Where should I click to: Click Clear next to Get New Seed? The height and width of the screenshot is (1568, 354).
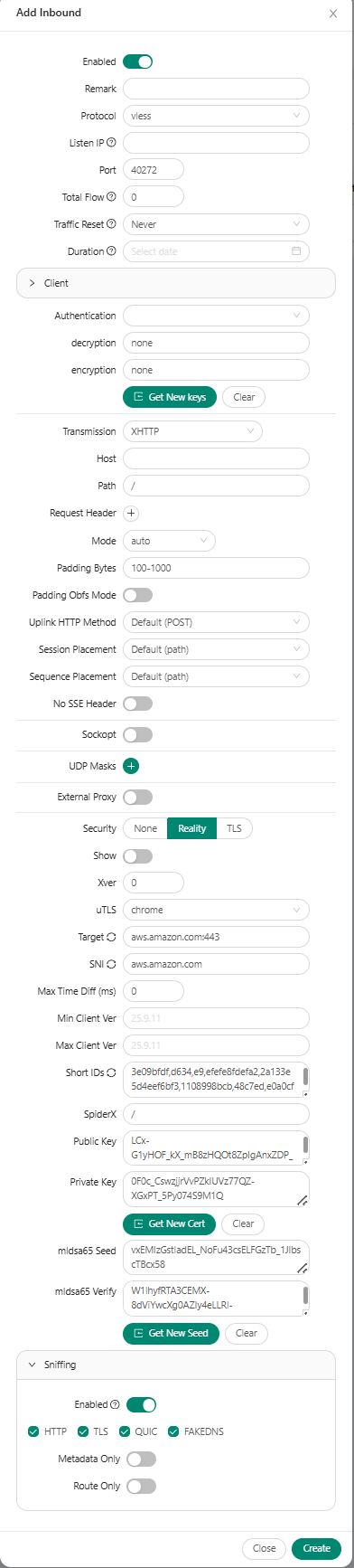(247, 1333)
